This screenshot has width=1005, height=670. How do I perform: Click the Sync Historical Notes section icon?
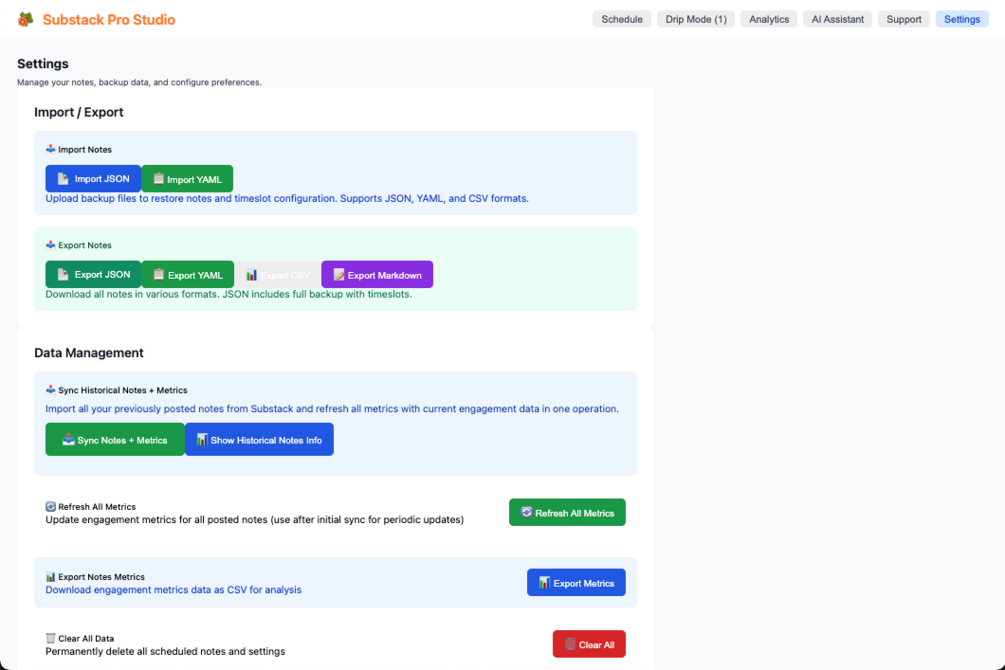51,390
